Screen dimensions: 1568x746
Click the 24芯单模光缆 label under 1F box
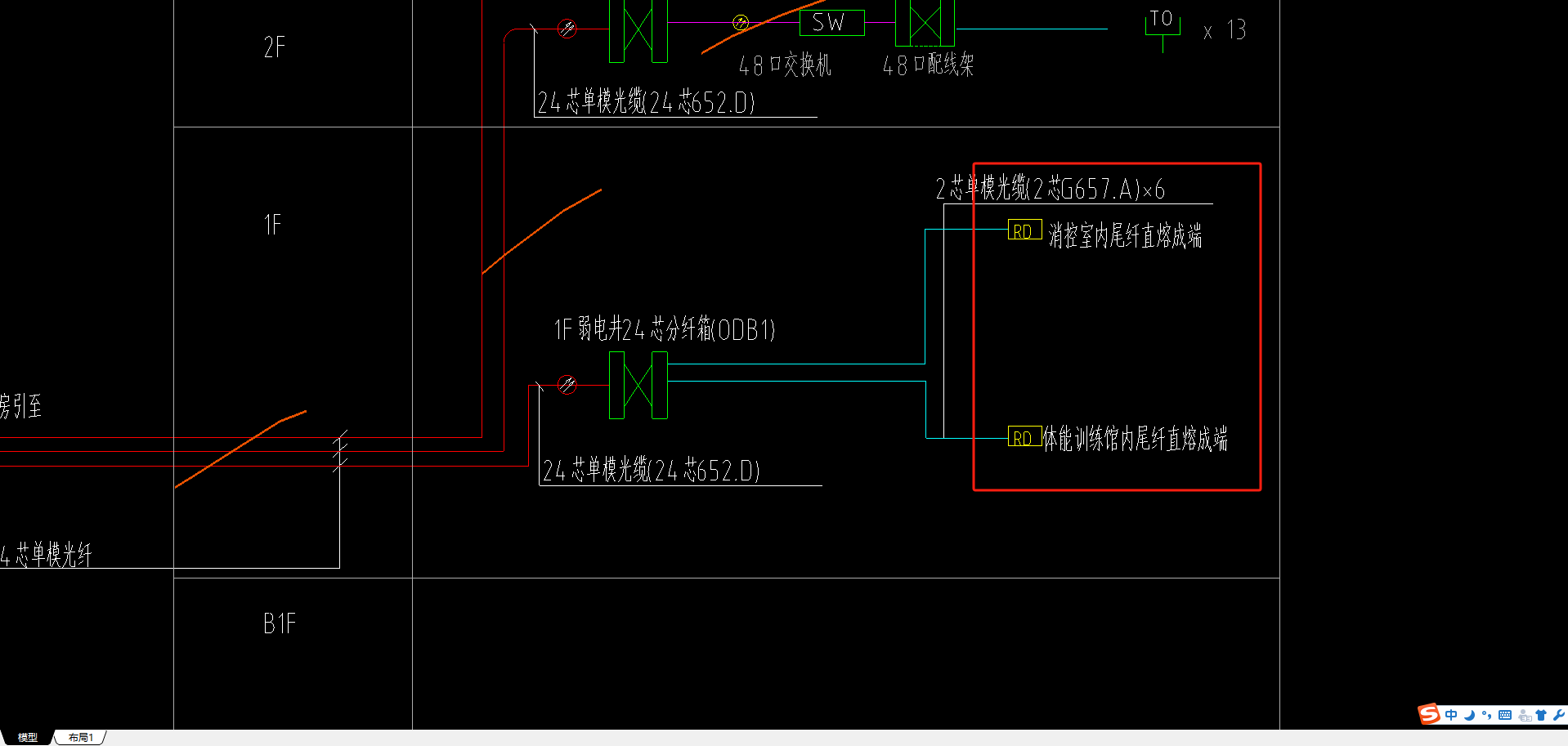tap(652, 470)
